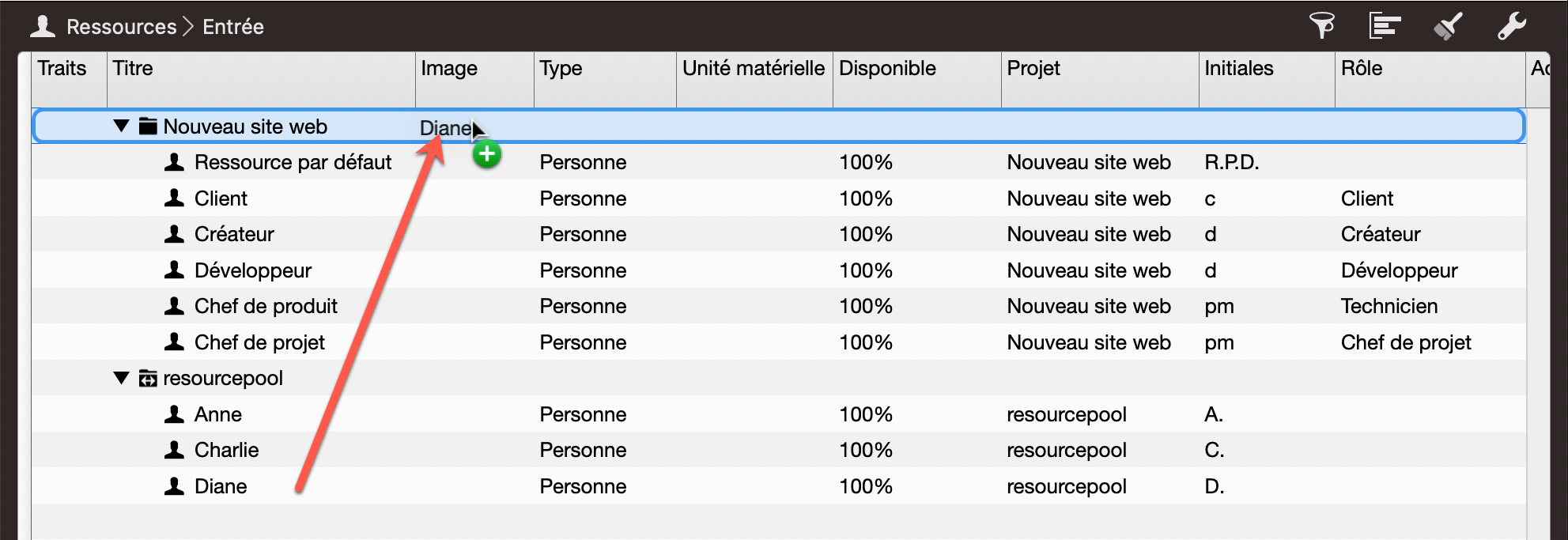
Task: Click the person icon next to Anne
Action: (x=175, y=413)
